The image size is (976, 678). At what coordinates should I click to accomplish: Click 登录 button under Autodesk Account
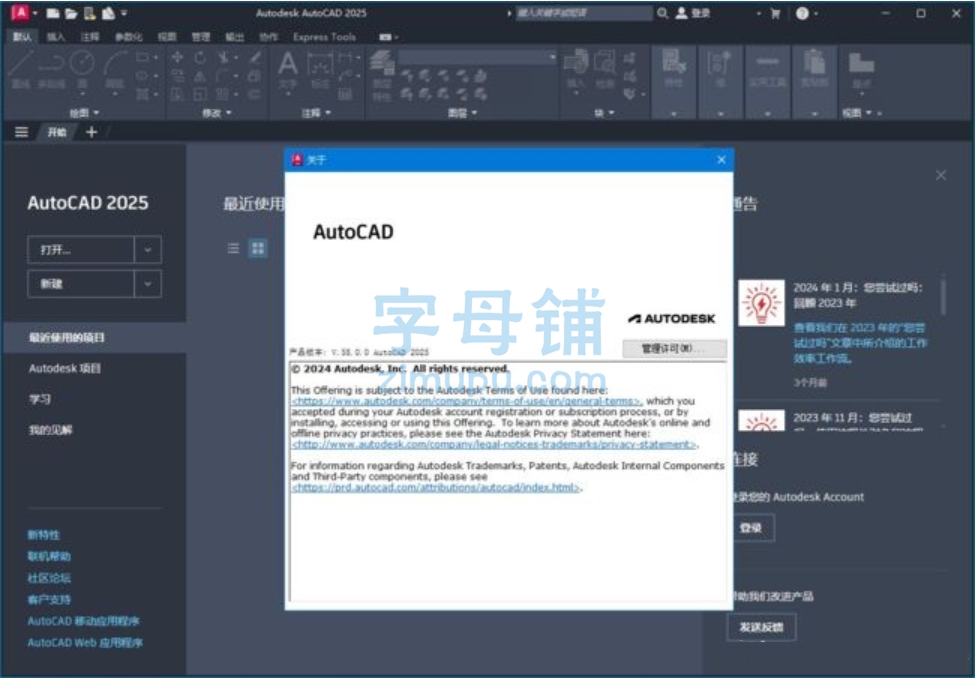click(751, 528)
